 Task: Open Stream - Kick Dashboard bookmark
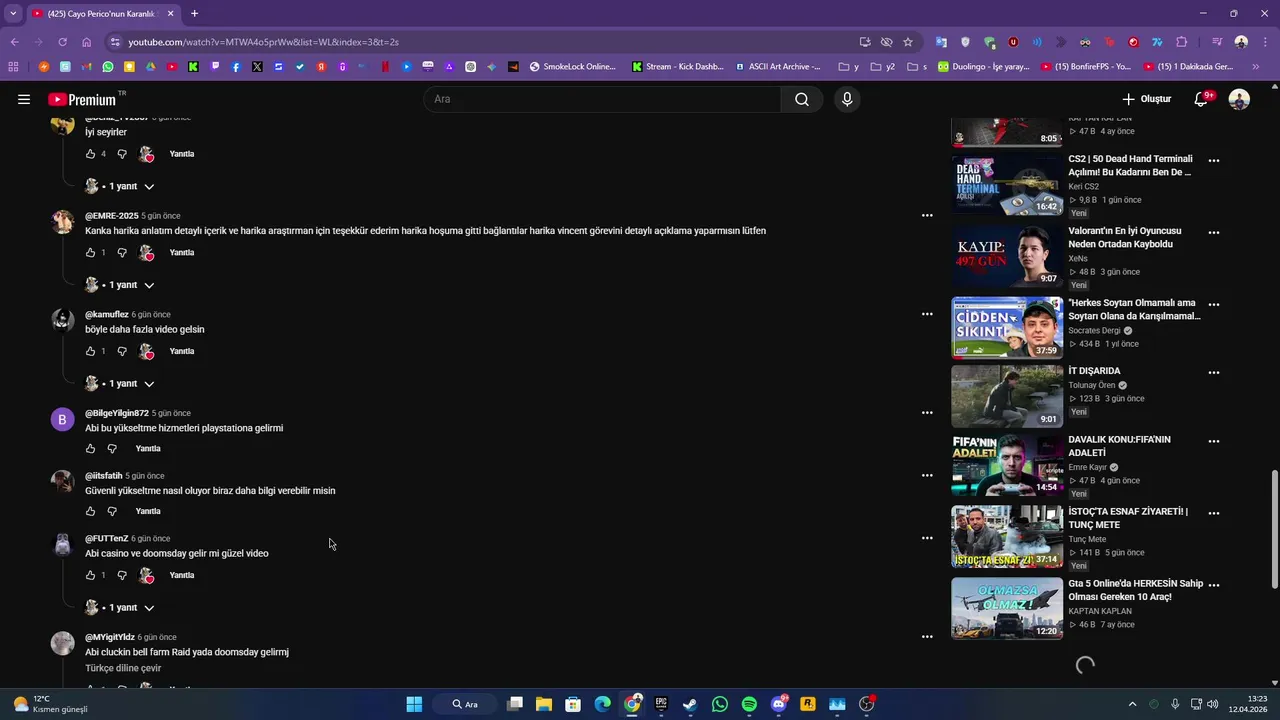(678, 67)
